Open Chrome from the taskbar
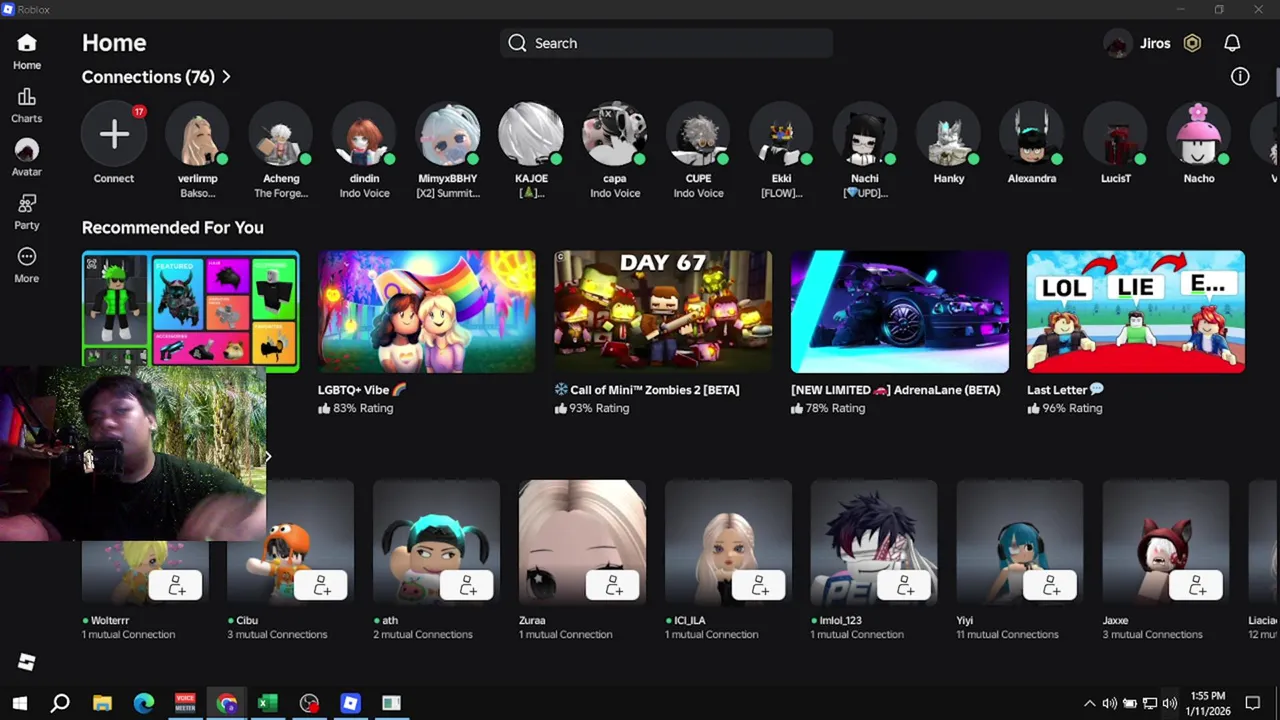Viewport: 1280px width, 720px height. [226, 703]
